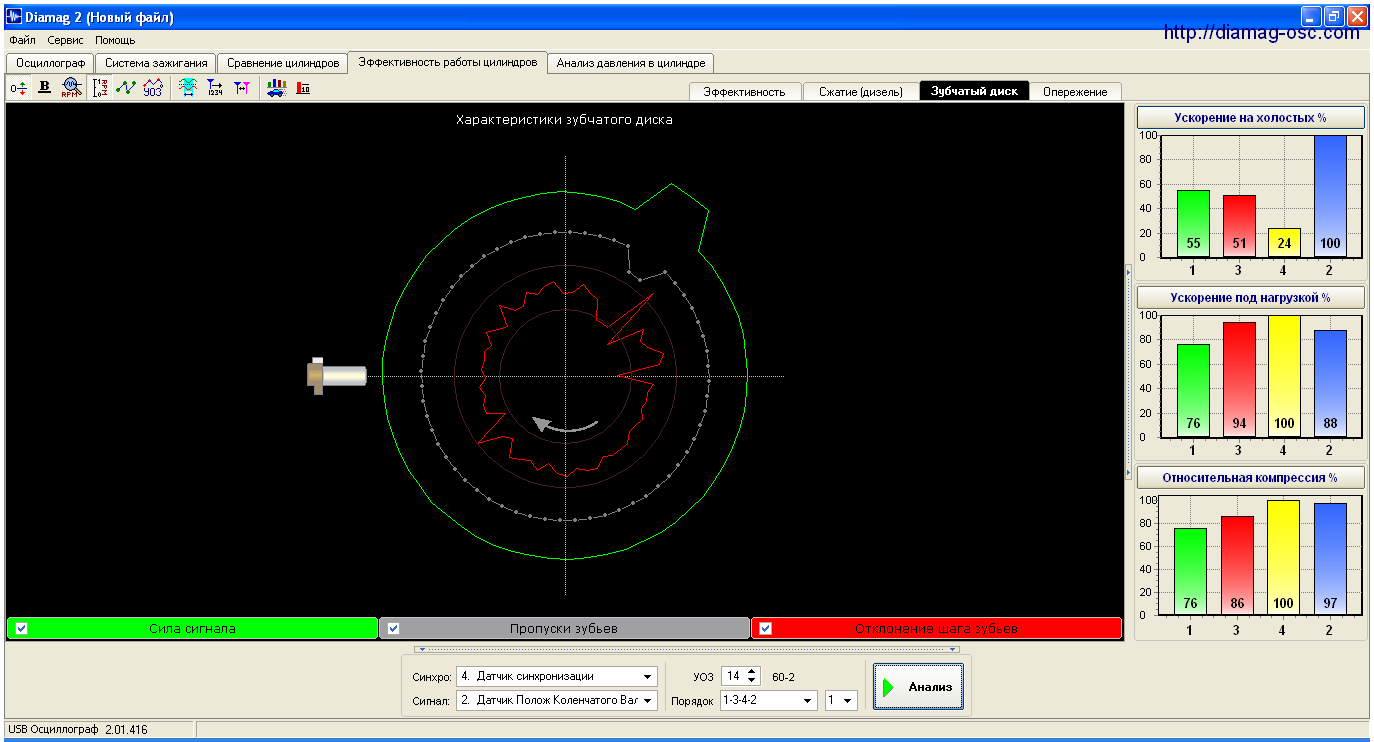Open the Сервис menu
The image size is (1374, 742).
[66, 40]
